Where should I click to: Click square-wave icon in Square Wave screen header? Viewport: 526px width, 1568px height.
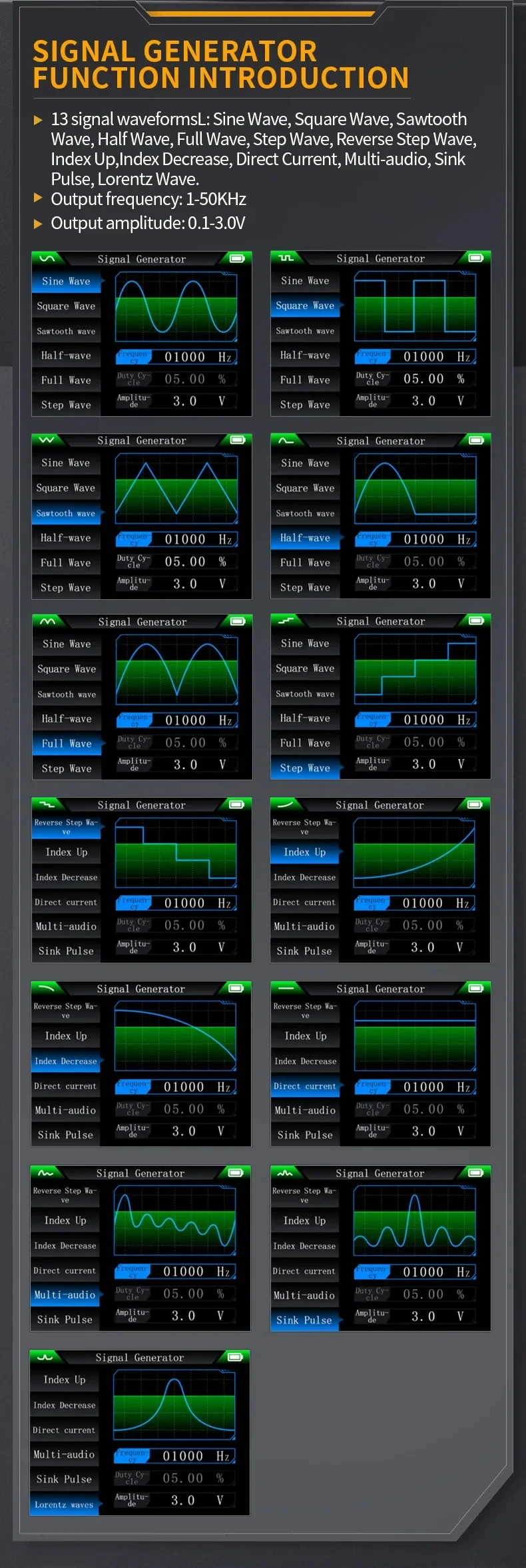(286, 258)
